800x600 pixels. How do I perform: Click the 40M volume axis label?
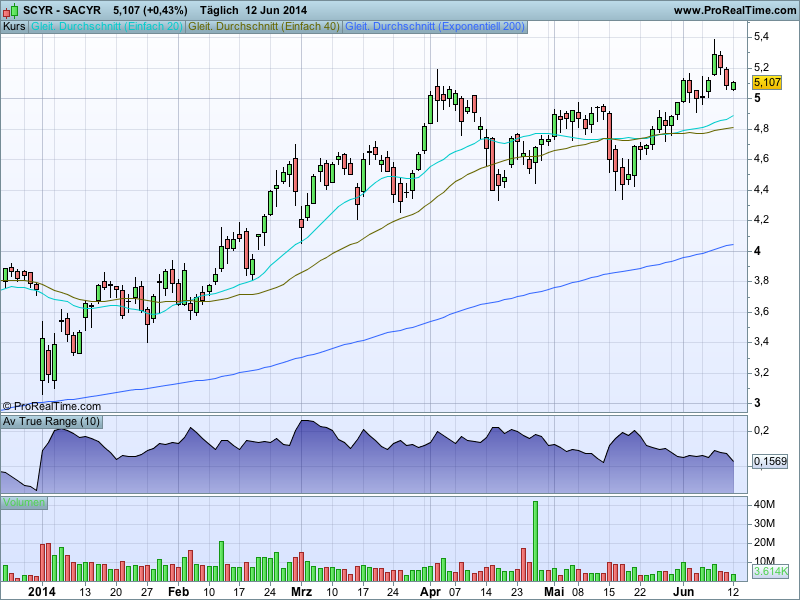click(764, 505)
